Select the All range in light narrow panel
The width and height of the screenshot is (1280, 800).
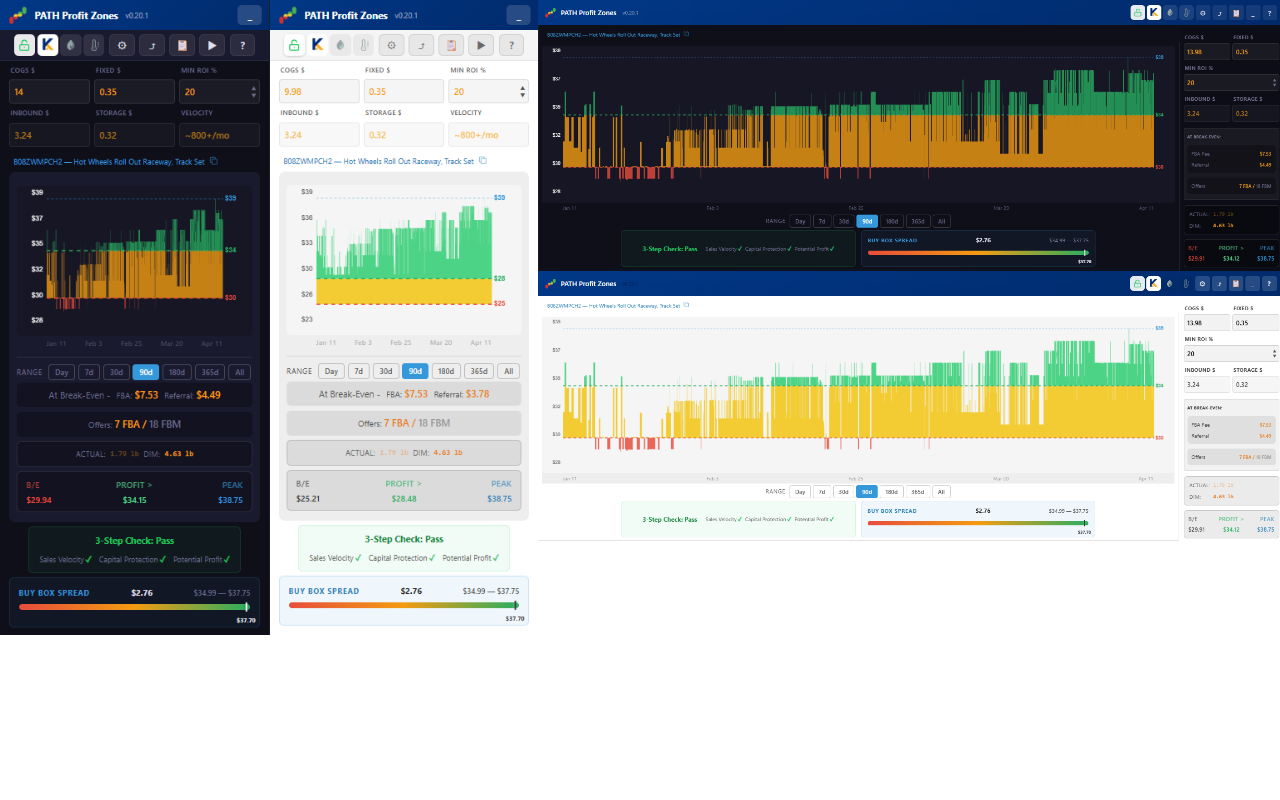509,371
